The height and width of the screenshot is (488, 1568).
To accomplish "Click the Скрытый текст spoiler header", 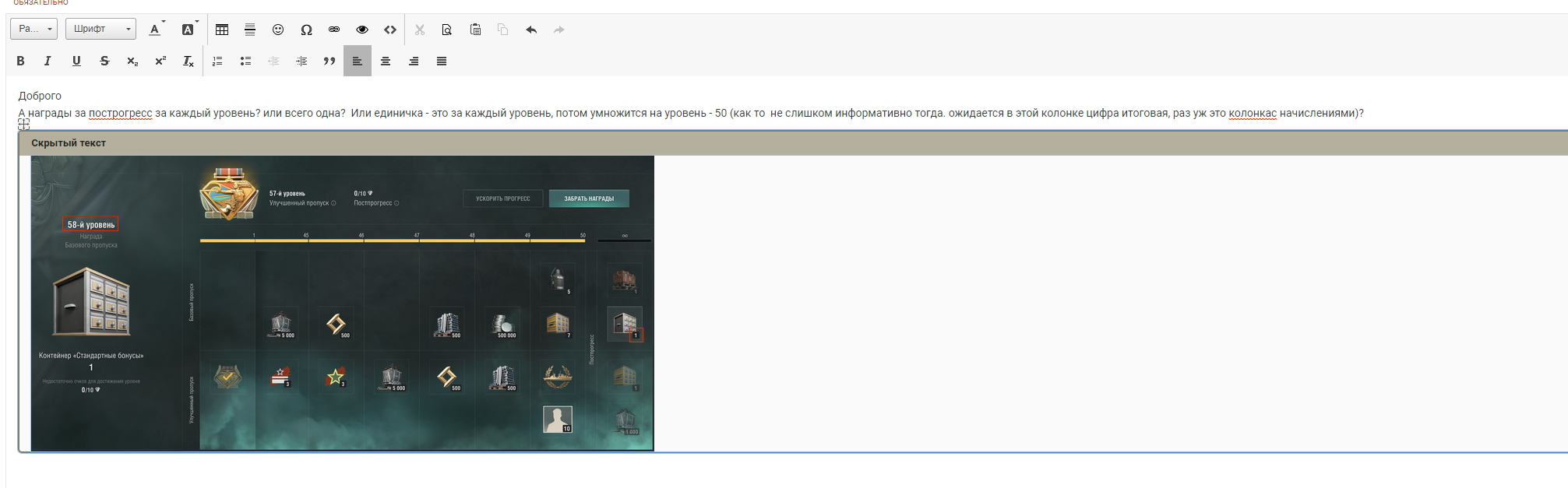I will point(793,143).
